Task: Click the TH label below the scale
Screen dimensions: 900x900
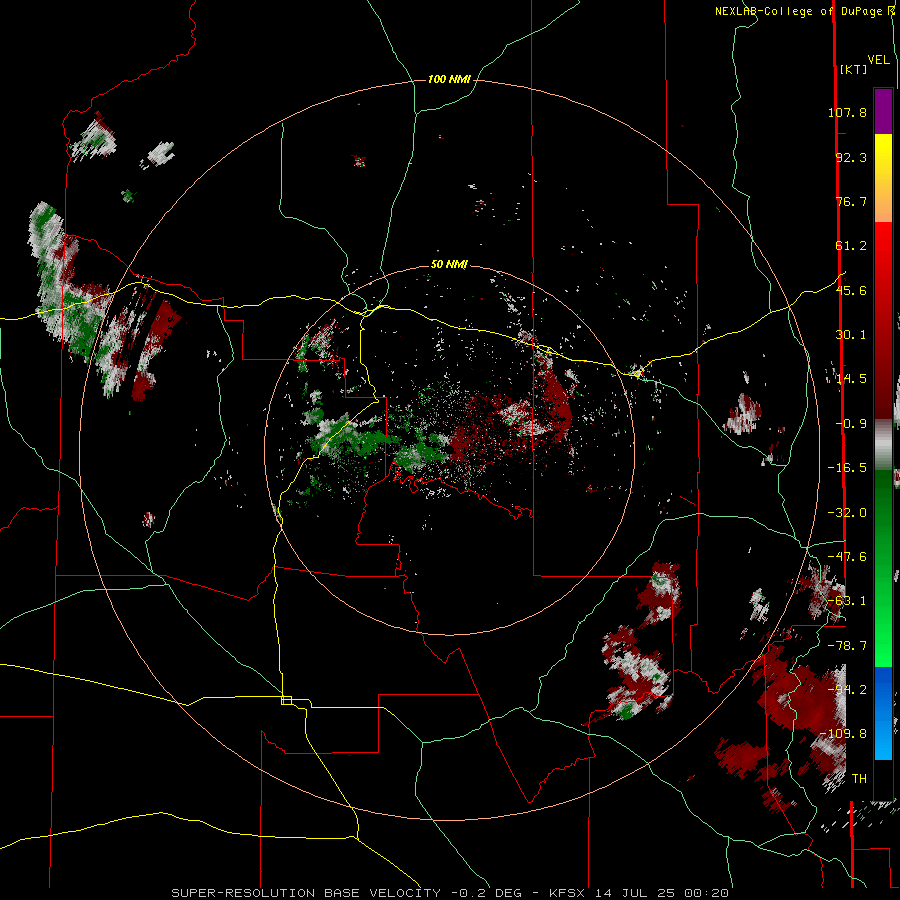Action: click(859, 779)
